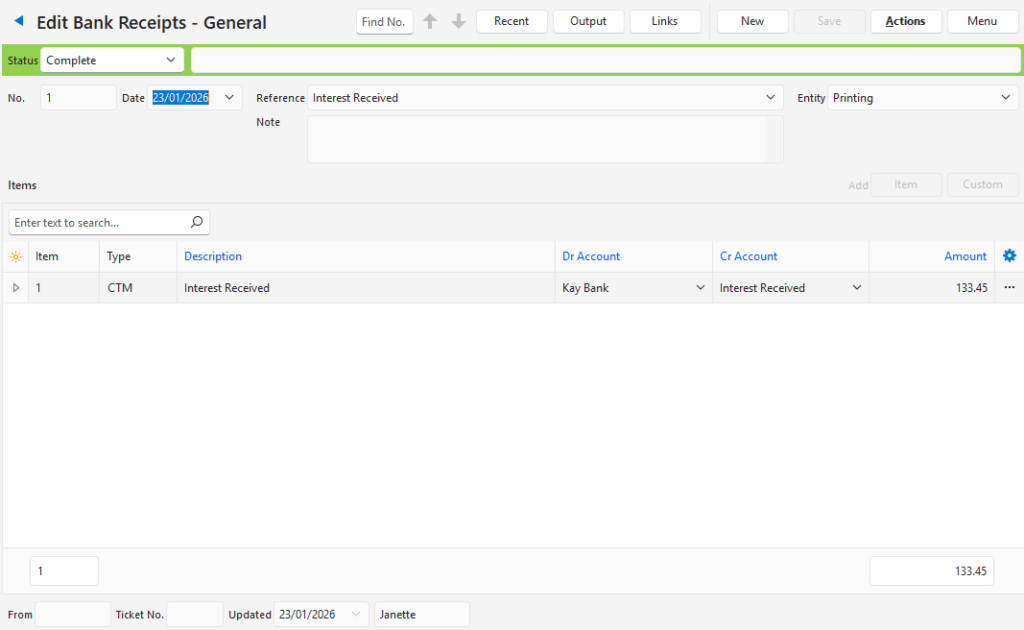Click the Find No. button
This screenshot has height=630, width=1024.
tap(384, 22)
